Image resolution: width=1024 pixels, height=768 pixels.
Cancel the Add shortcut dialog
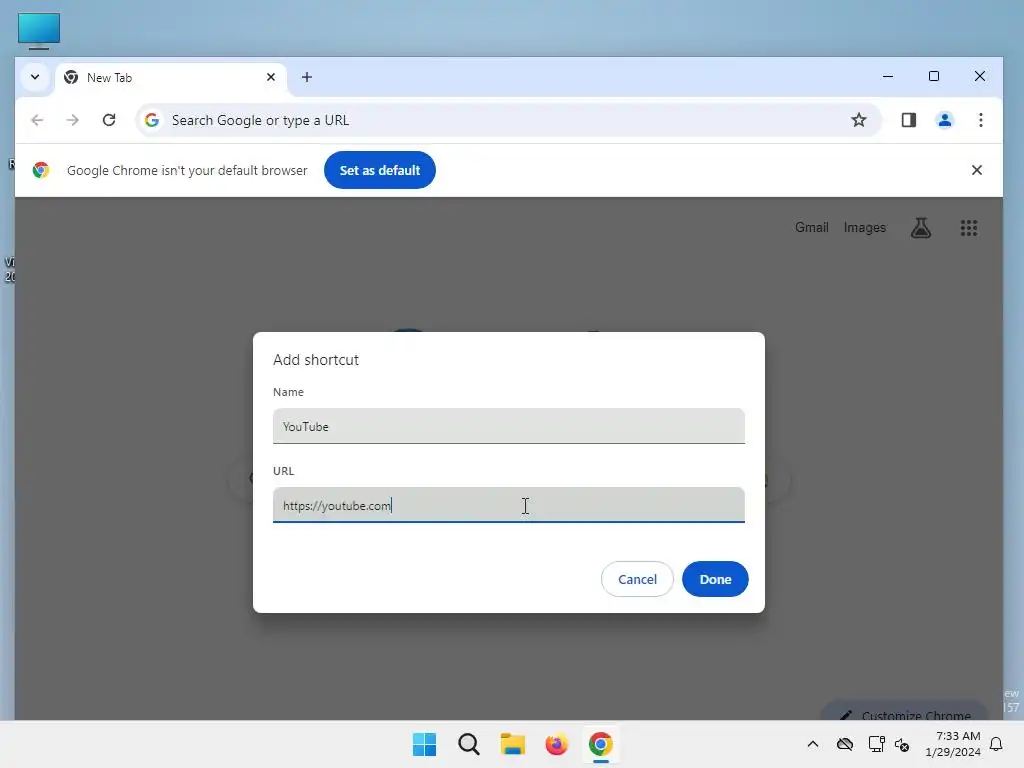click(637, 579)
